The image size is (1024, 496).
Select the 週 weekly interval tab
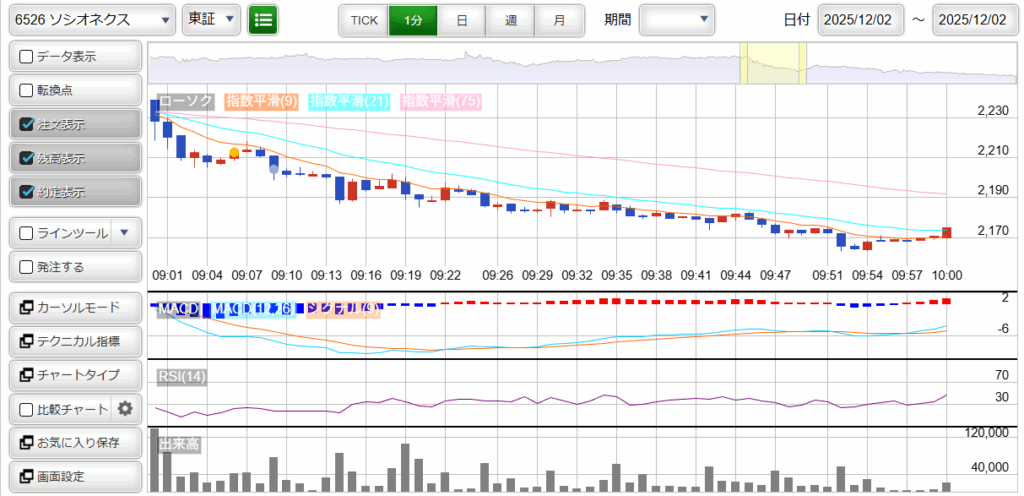(x=510, y=20)
